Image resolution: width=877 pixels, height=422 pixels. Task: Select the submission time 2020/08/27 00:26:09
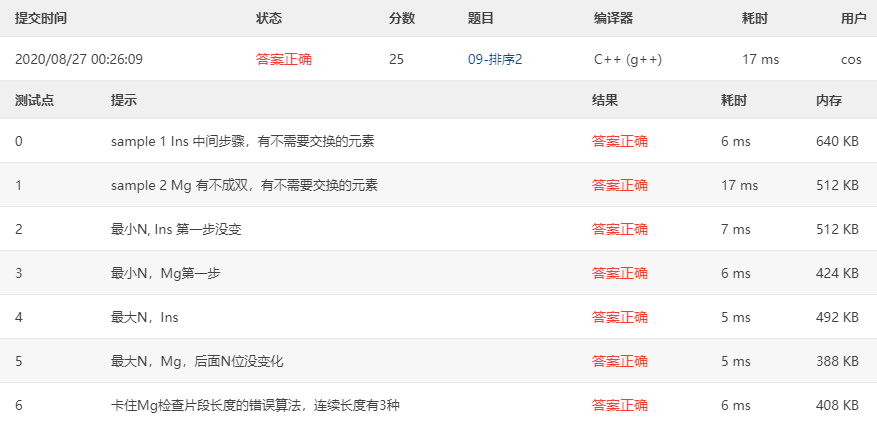point(79,59)
